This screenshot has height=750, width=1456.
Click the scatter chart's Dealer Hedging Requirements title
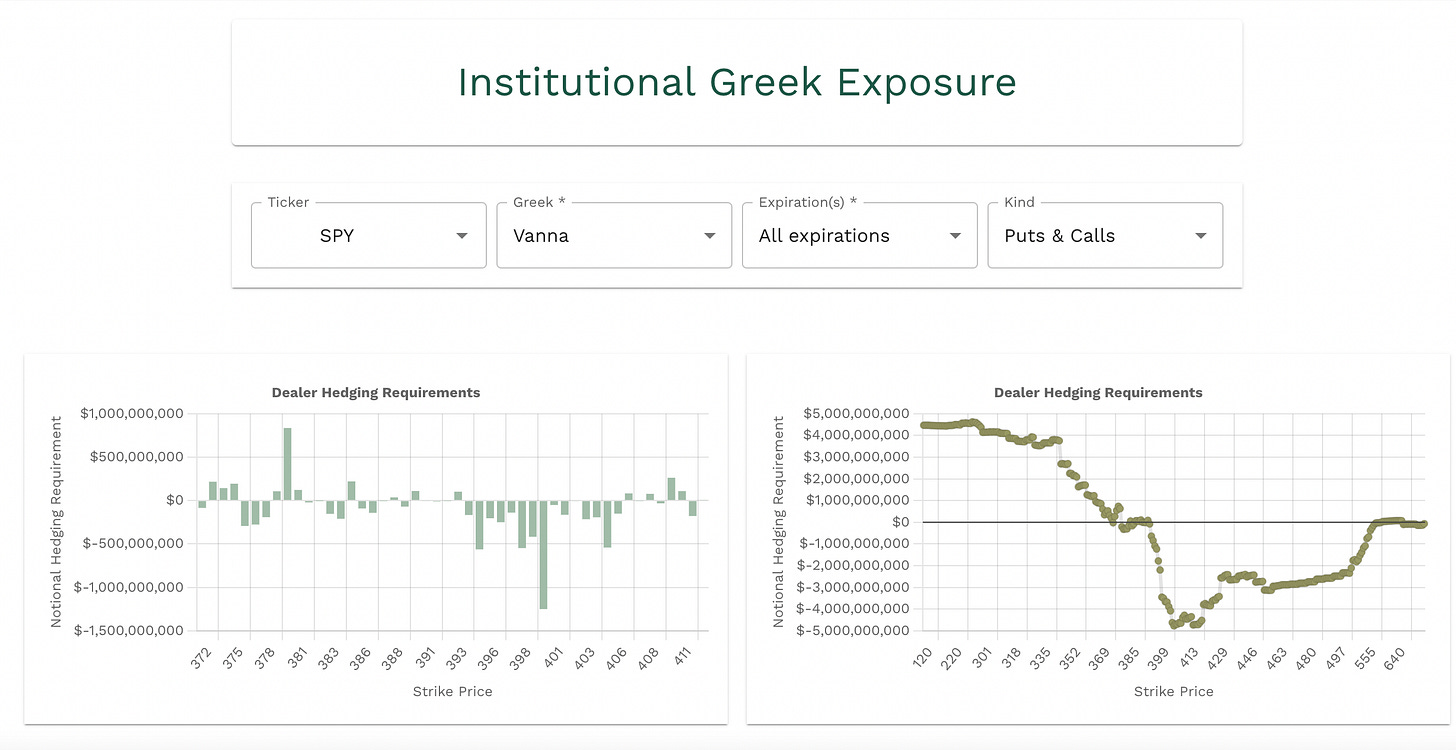[1098, 393]
